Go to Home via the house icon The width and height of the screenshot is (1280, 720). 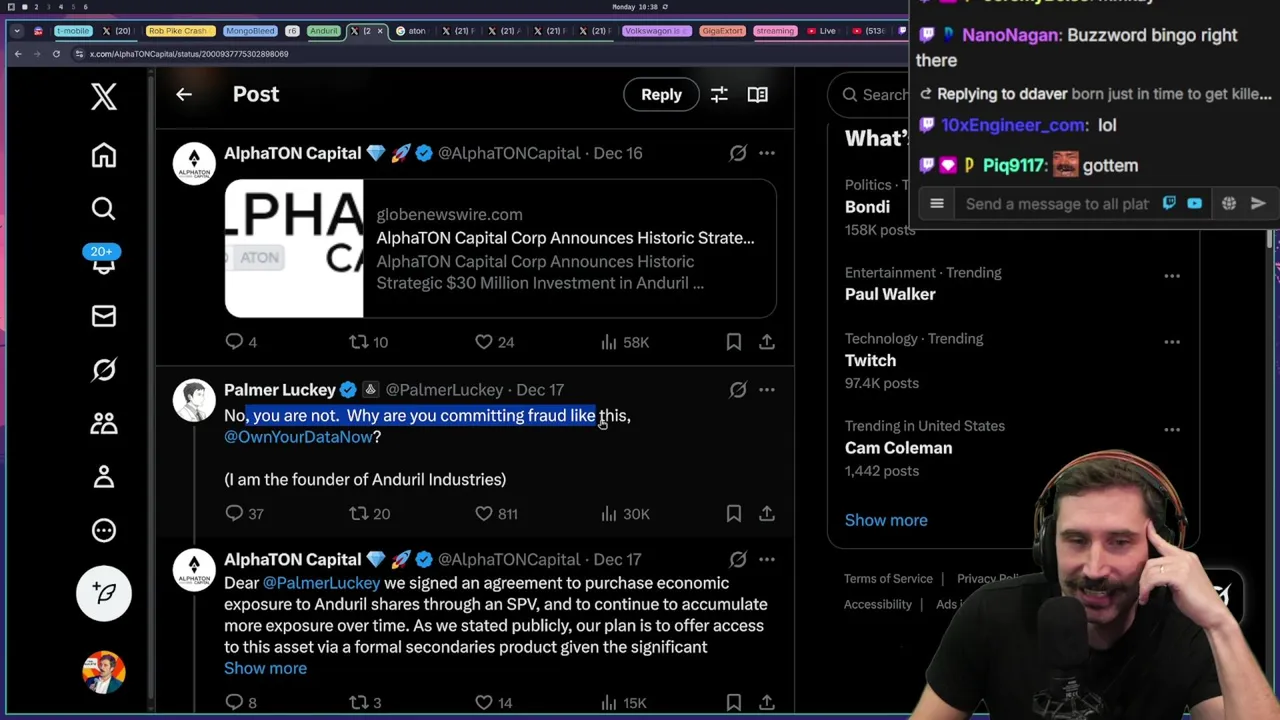pyautogui.click(x=104, y=155)
